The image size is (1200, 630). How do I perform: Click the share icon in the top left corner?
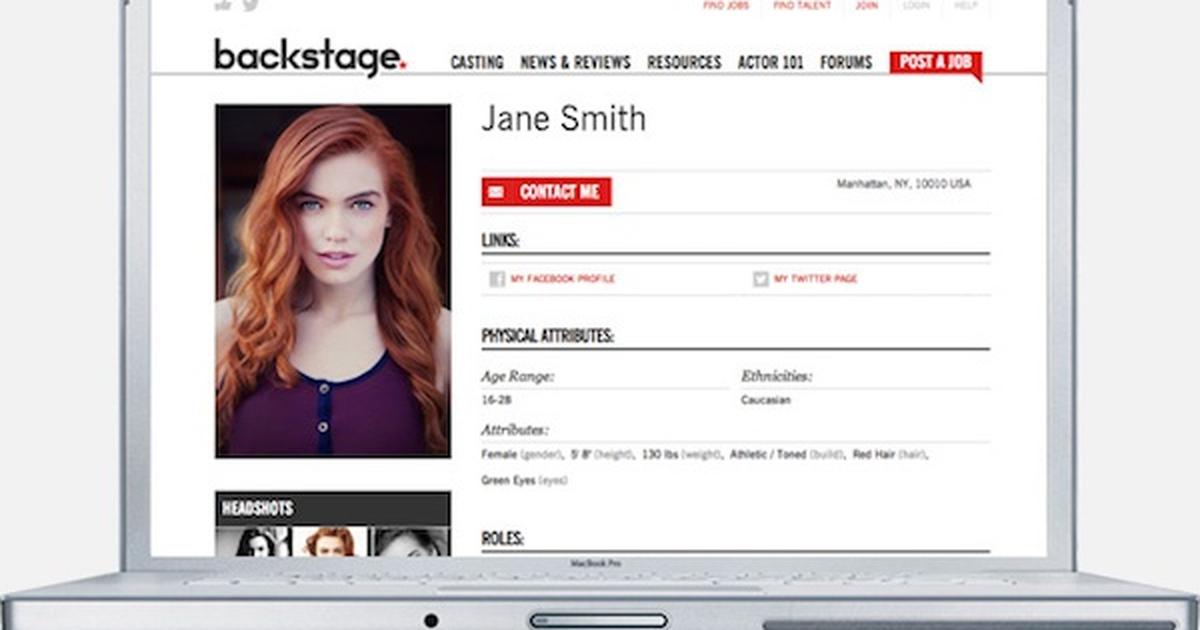(x=221, y=5)
